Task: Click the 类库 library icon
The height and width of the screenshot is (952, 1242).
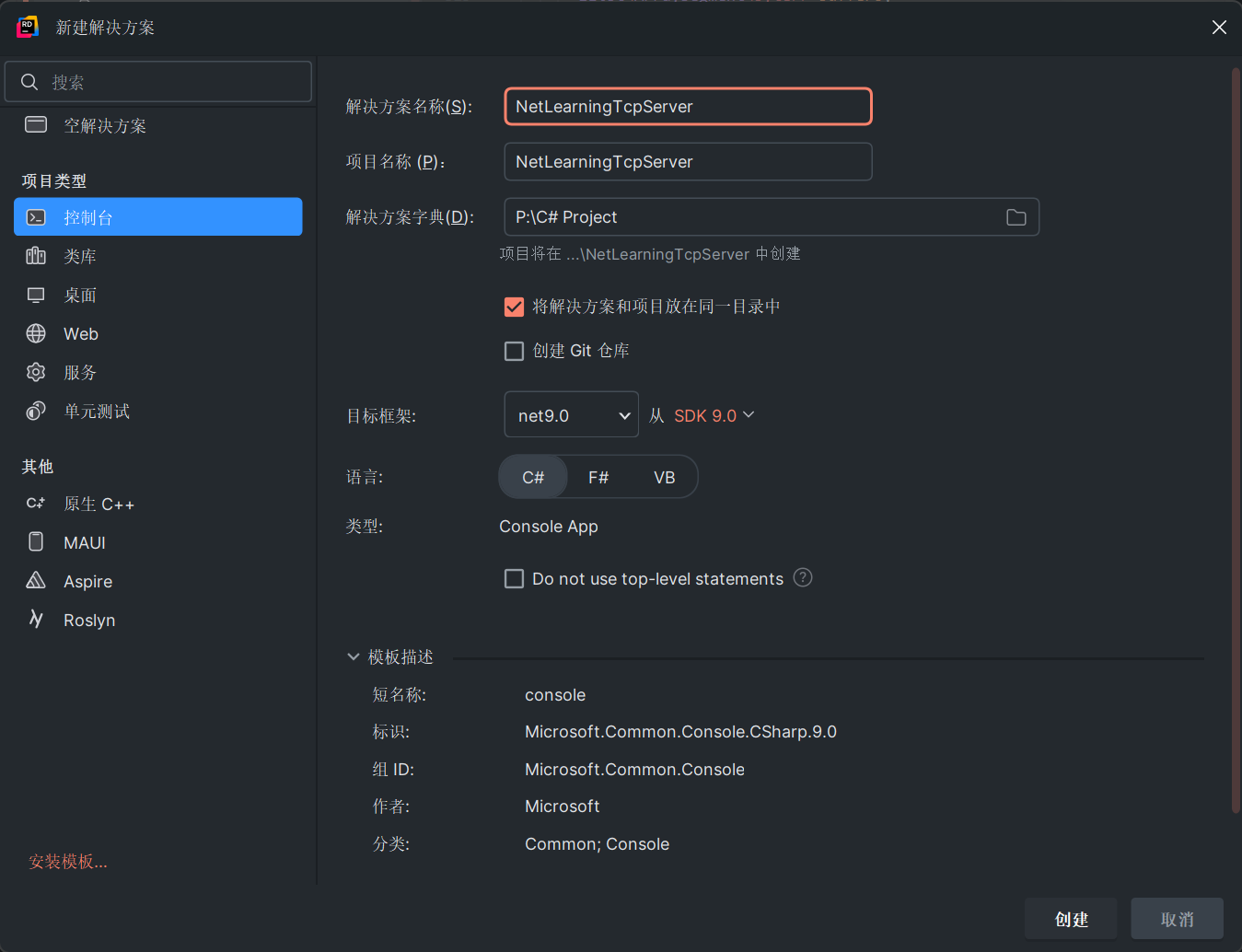Action: (36, 256)
